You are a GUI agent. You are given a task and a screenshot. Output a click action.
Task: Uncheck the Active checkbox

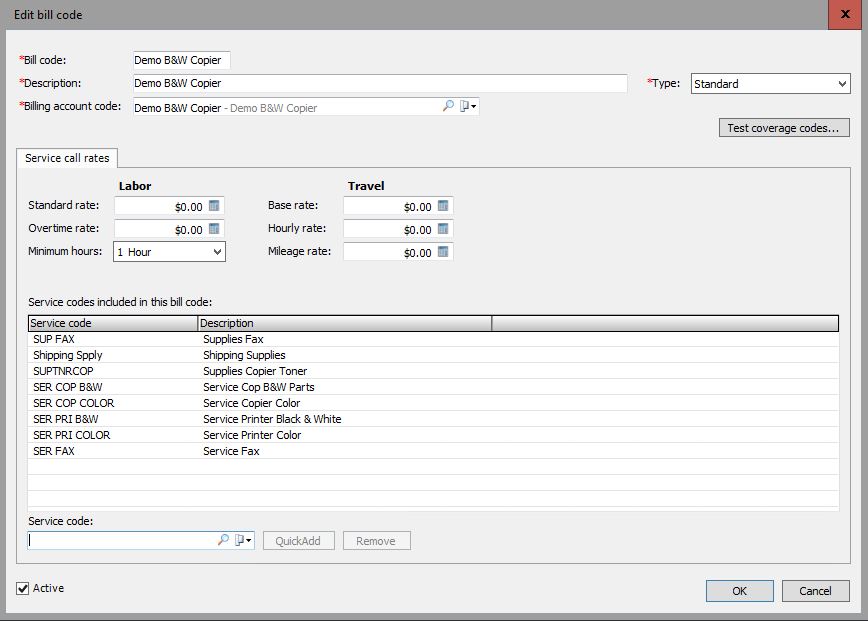(22, 589)
